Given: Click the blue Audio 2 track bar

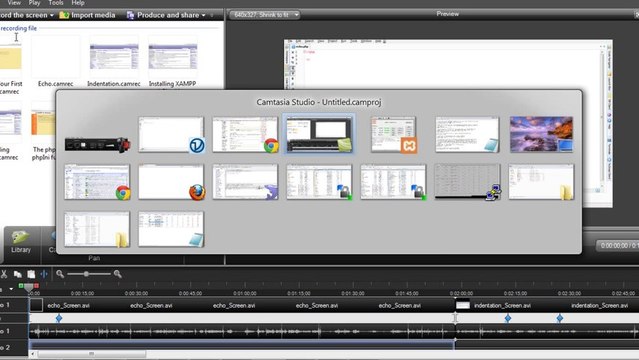Looking at the screenshot, I should click(x=242, y=345).
